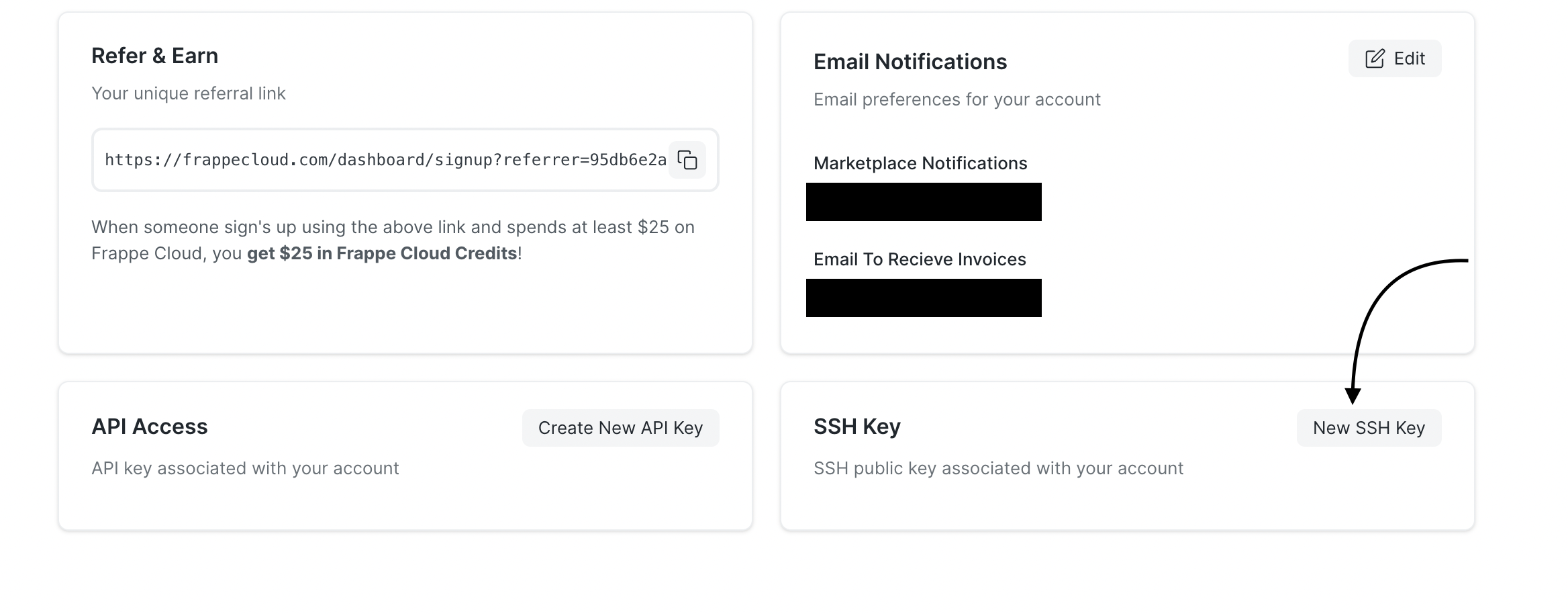Click the API Access heading

pos(150,427)
